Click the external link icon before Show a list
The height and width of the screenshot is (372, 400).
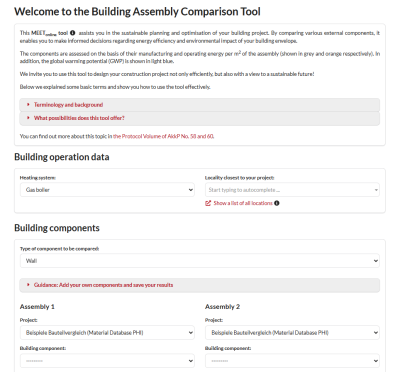[x=208, y=203]
